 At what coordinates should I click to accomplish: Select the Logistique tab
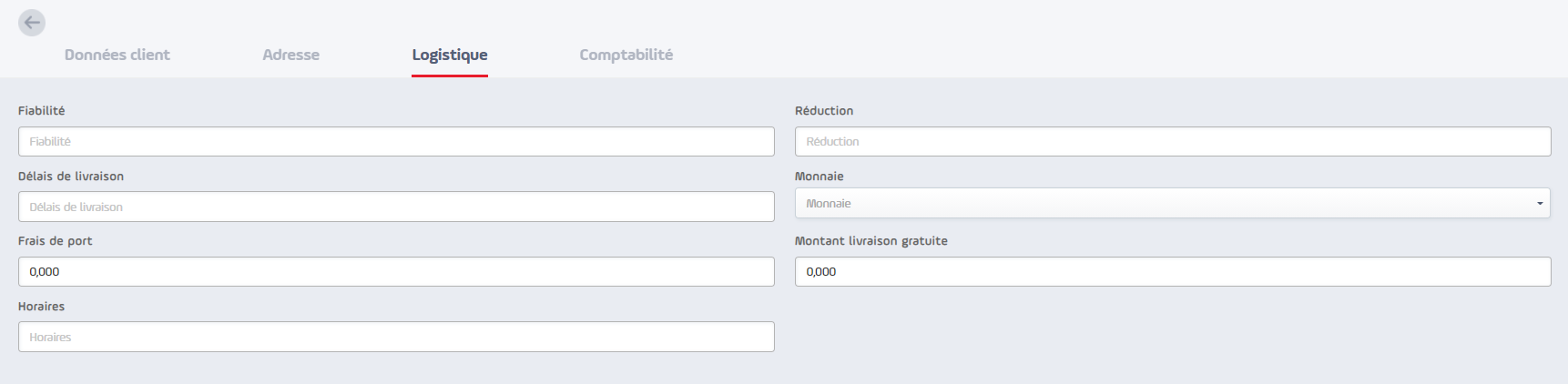[450, 56]
